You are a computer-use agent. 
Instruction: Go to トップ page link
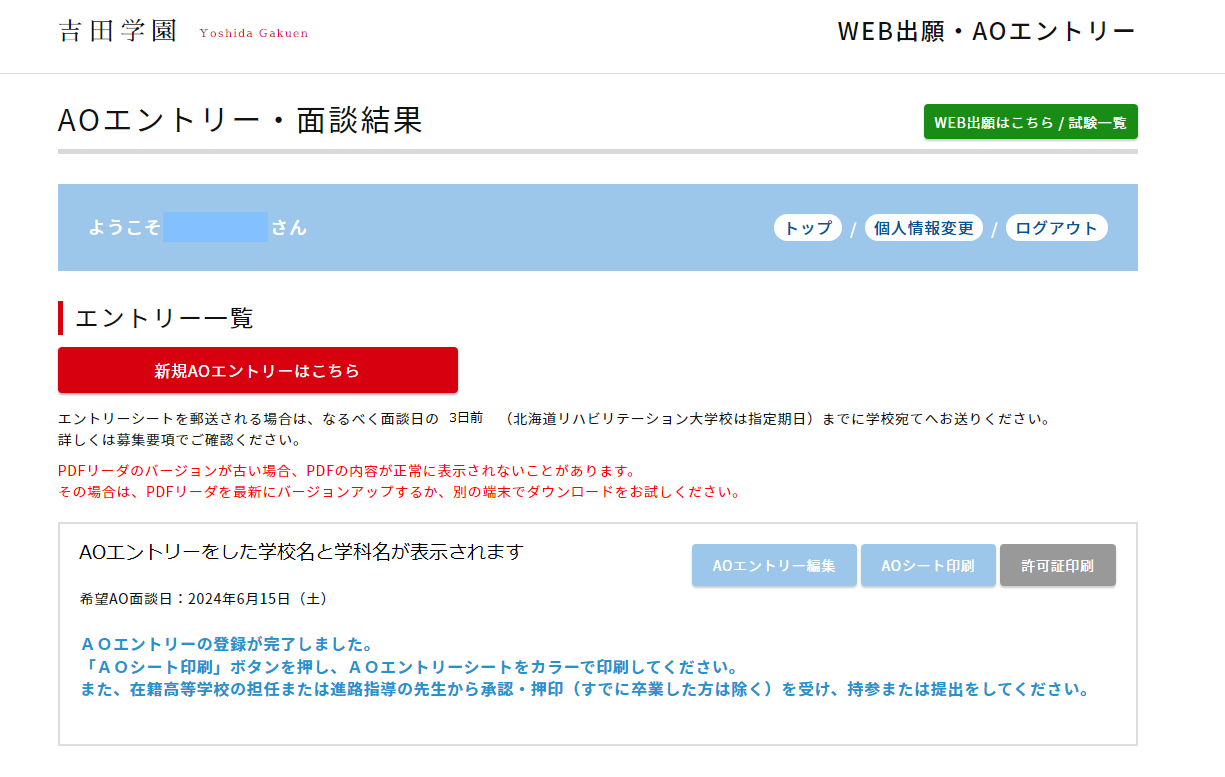pyautogui.click(x=808, y=228)
